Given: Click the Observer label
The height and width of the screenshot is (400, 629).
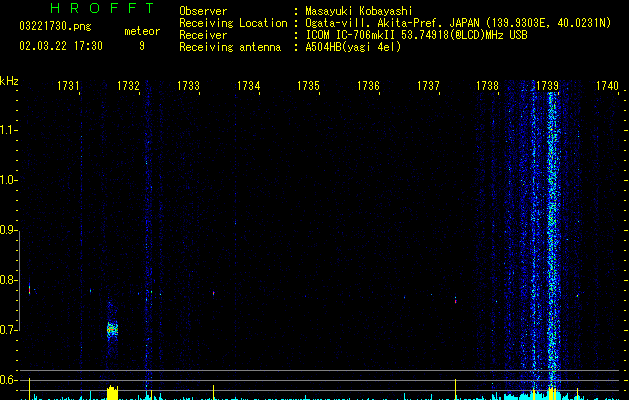Looking at the screenshot, I should coord(203,11).
